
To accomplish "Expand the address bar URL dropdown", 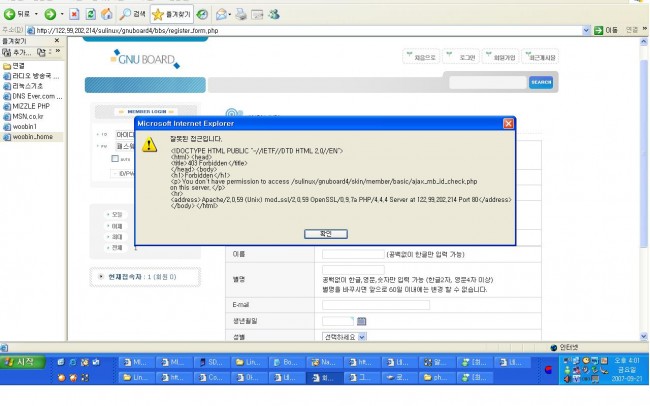I will point(587,29).
